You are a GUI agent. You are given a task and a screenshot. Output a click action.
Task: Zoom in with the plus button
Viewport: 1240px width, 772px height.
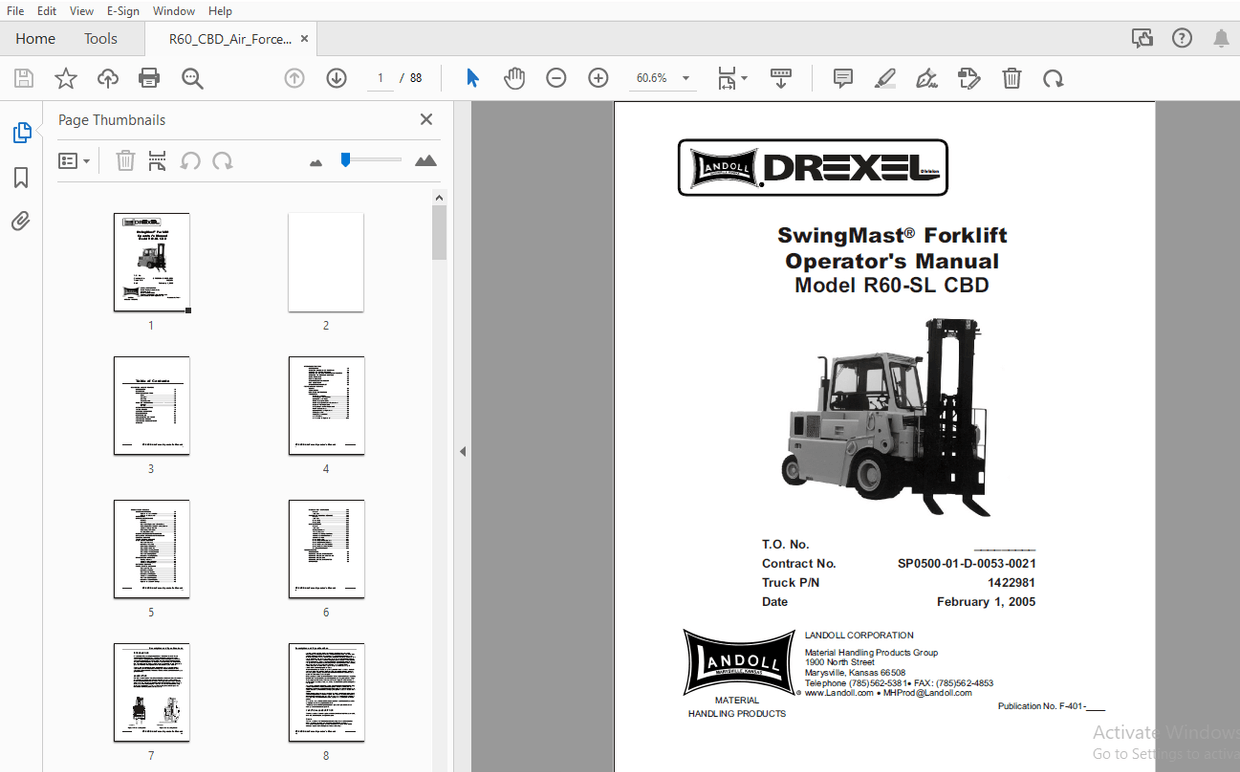597,77
